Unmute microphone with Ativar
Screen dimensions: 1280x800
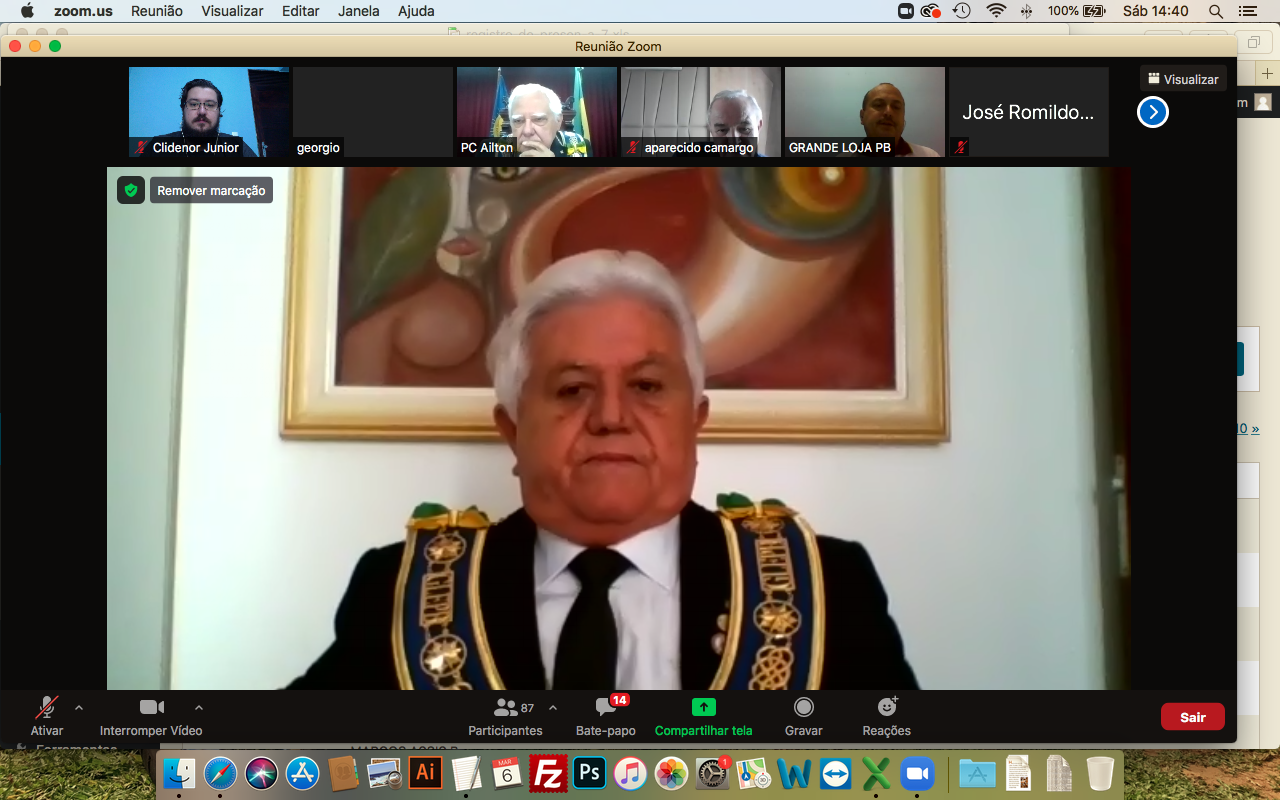[x=46, y=716]
